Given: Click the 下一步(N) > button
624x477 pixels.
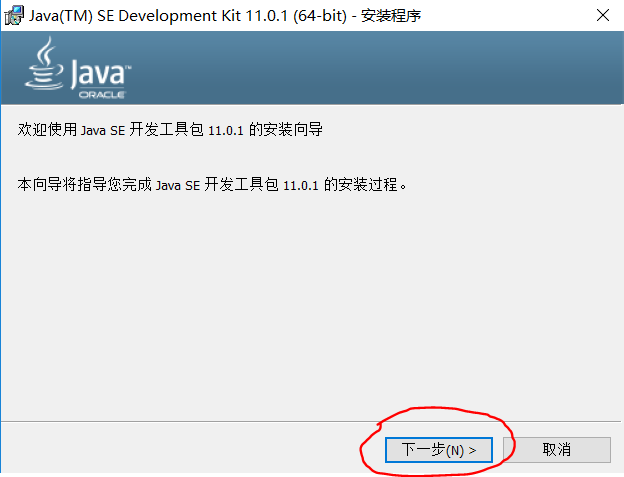Looking at the screenshot, I should 439,450.
